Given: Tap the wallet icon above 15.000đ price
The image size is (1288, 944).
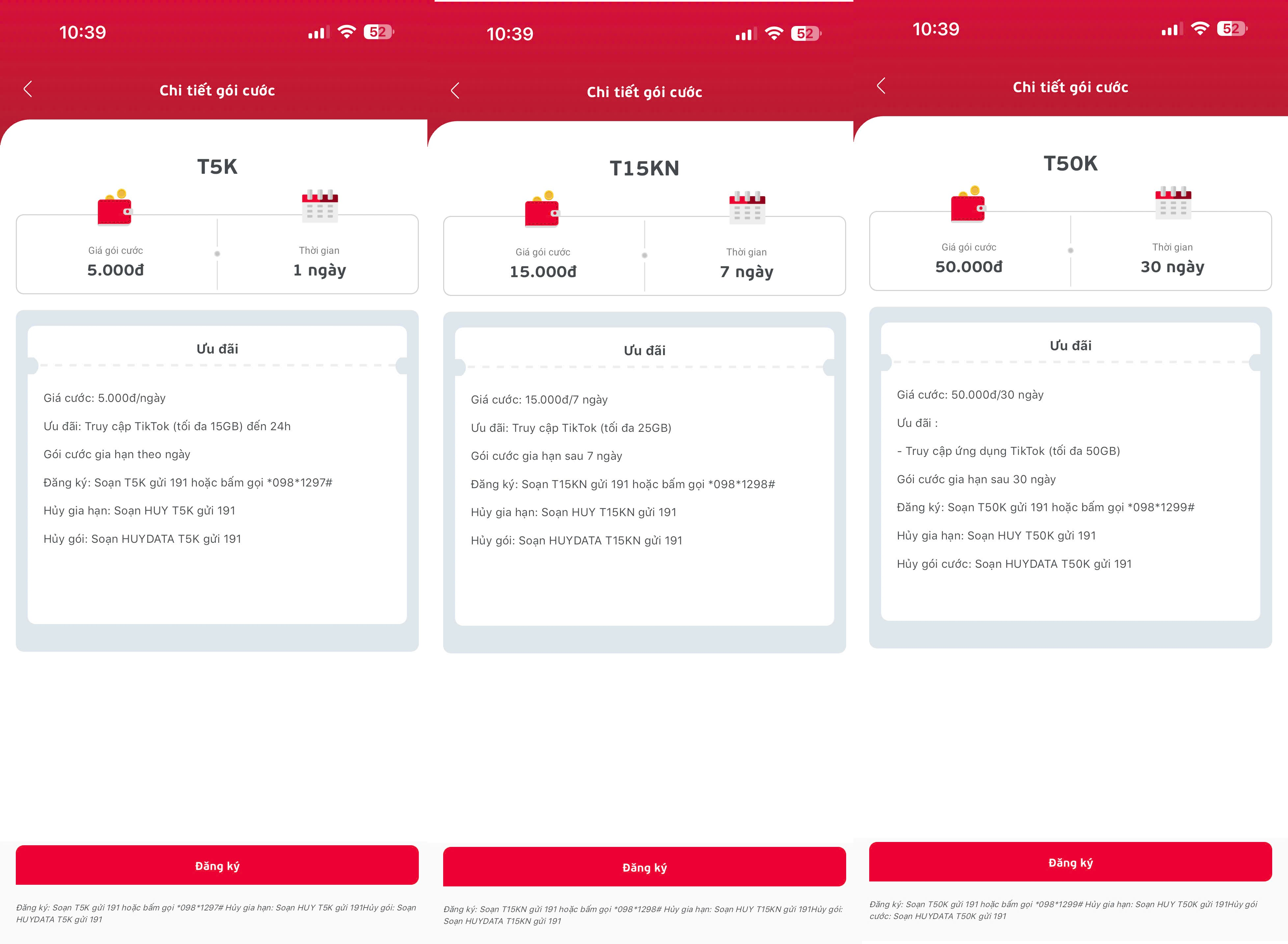Looking at the screenshot, I should [542, 210].
